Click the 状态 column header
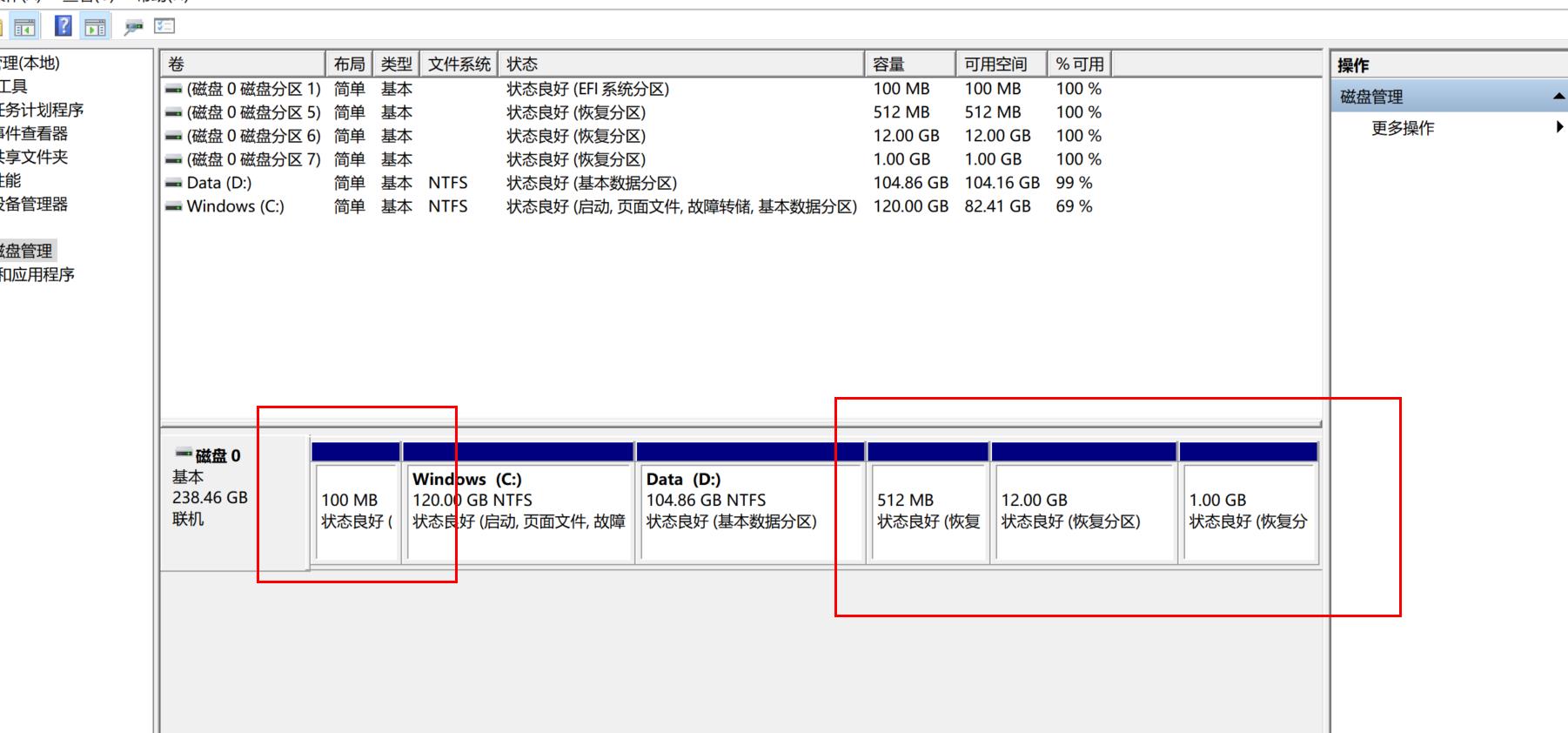Image resolution: width=1568 pixels, height=733 pixels. pyautogui.click(x=681, y=64)
